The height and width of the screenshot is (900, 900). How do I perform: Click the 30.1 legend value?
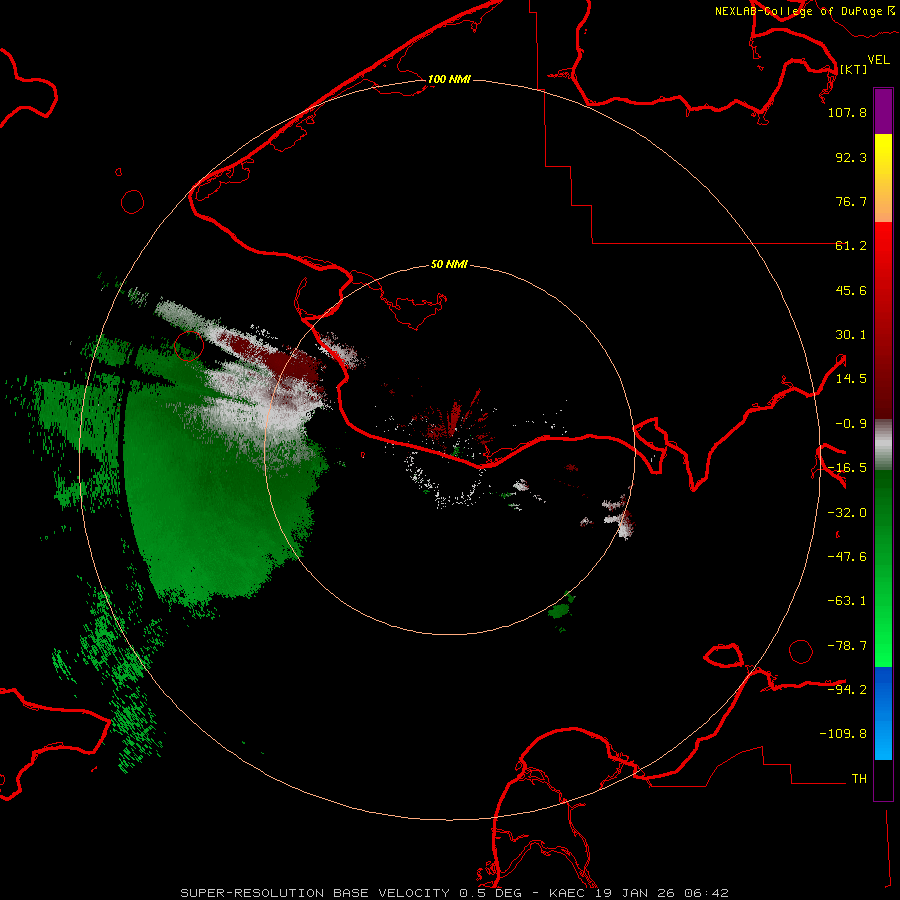tap(851, 335)
